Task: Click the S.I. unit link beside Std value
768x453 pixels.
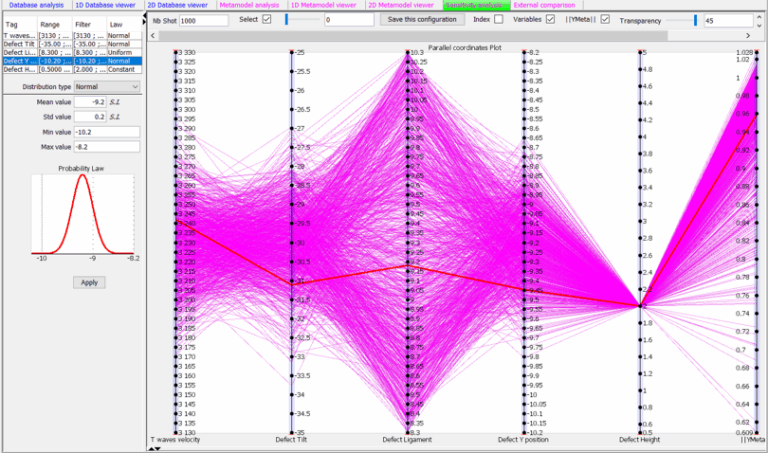Action: [x=115, y=116]
